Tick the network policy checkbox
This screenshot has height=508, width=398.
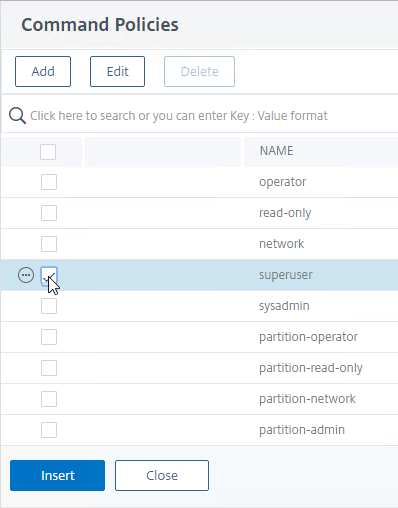coord(49,244)
